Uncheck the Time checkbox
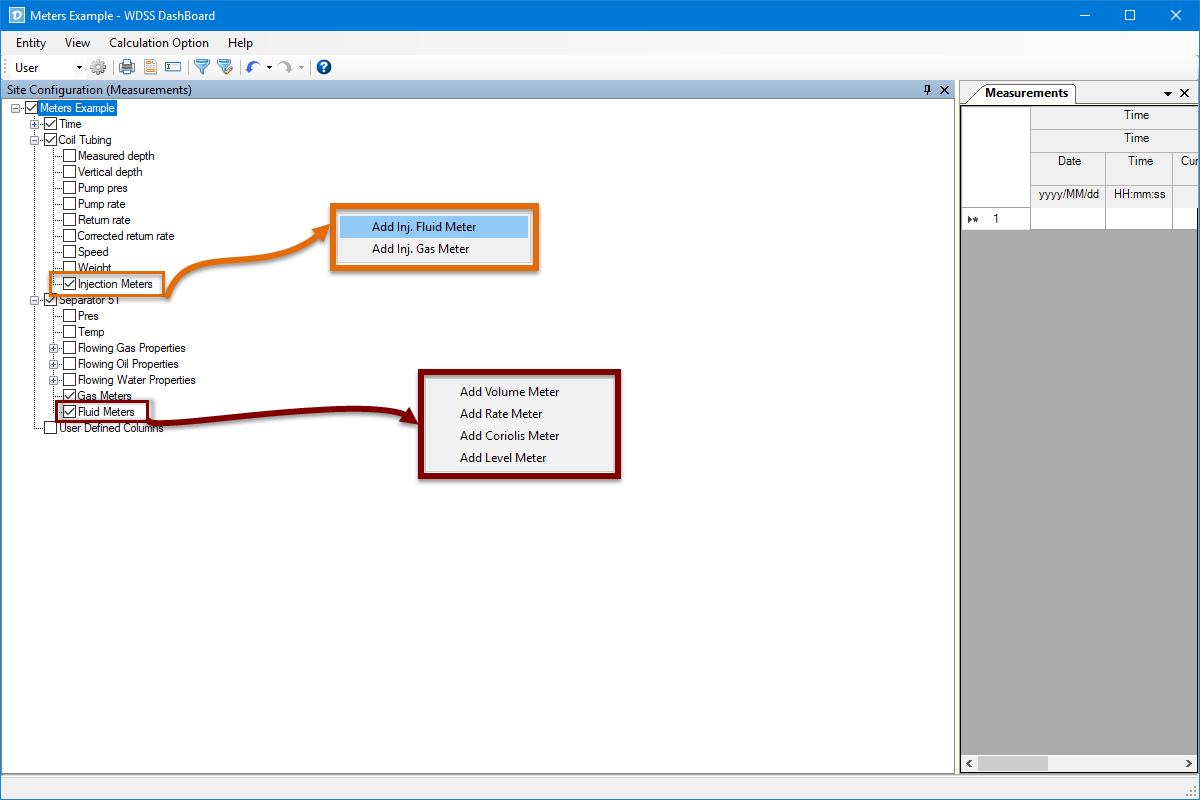The height and width of the screenshot is (800, 1200). pyautogui.click(x=51, y=124)
